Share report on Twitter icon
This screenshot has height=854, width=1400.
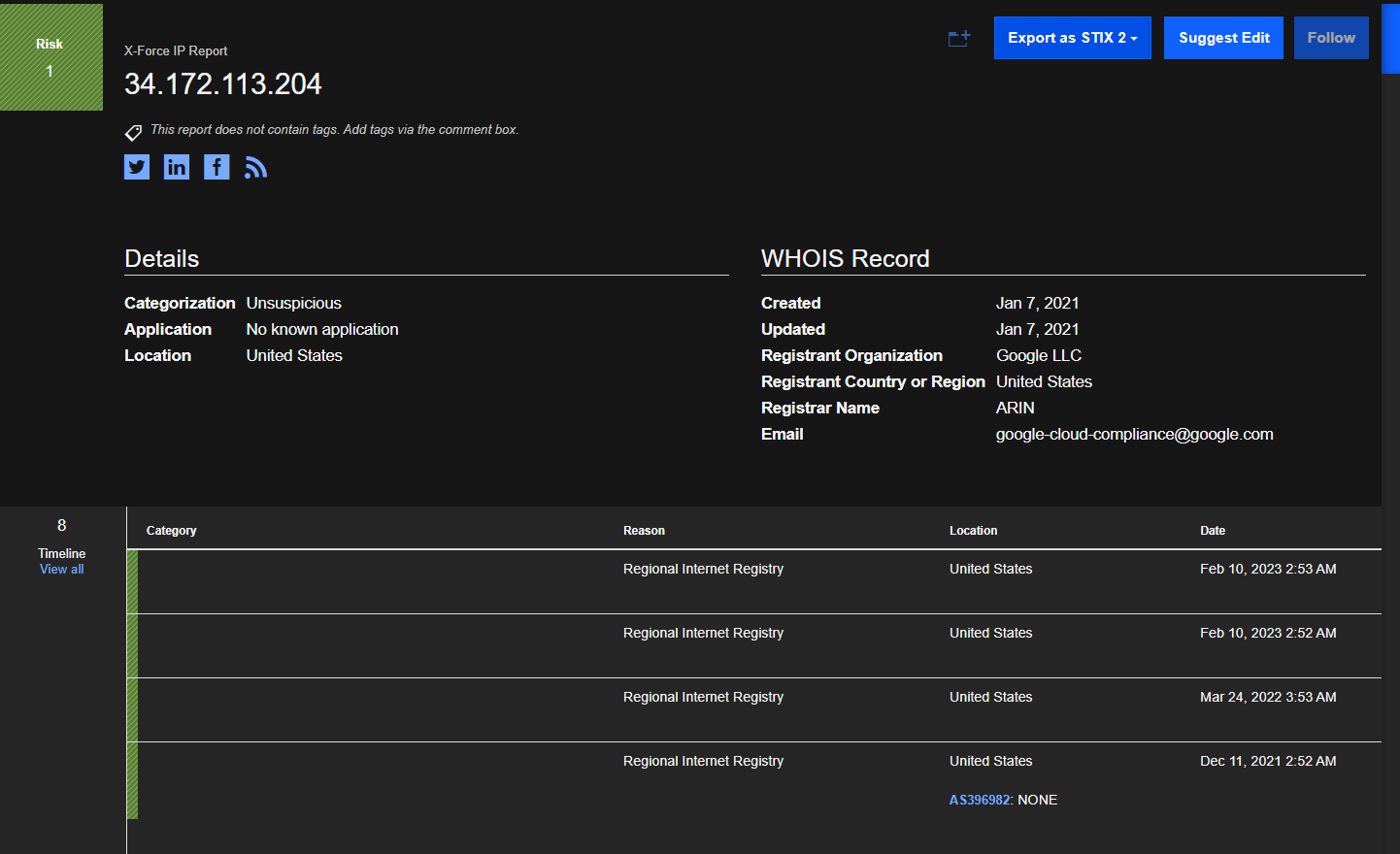coord(137,167)
